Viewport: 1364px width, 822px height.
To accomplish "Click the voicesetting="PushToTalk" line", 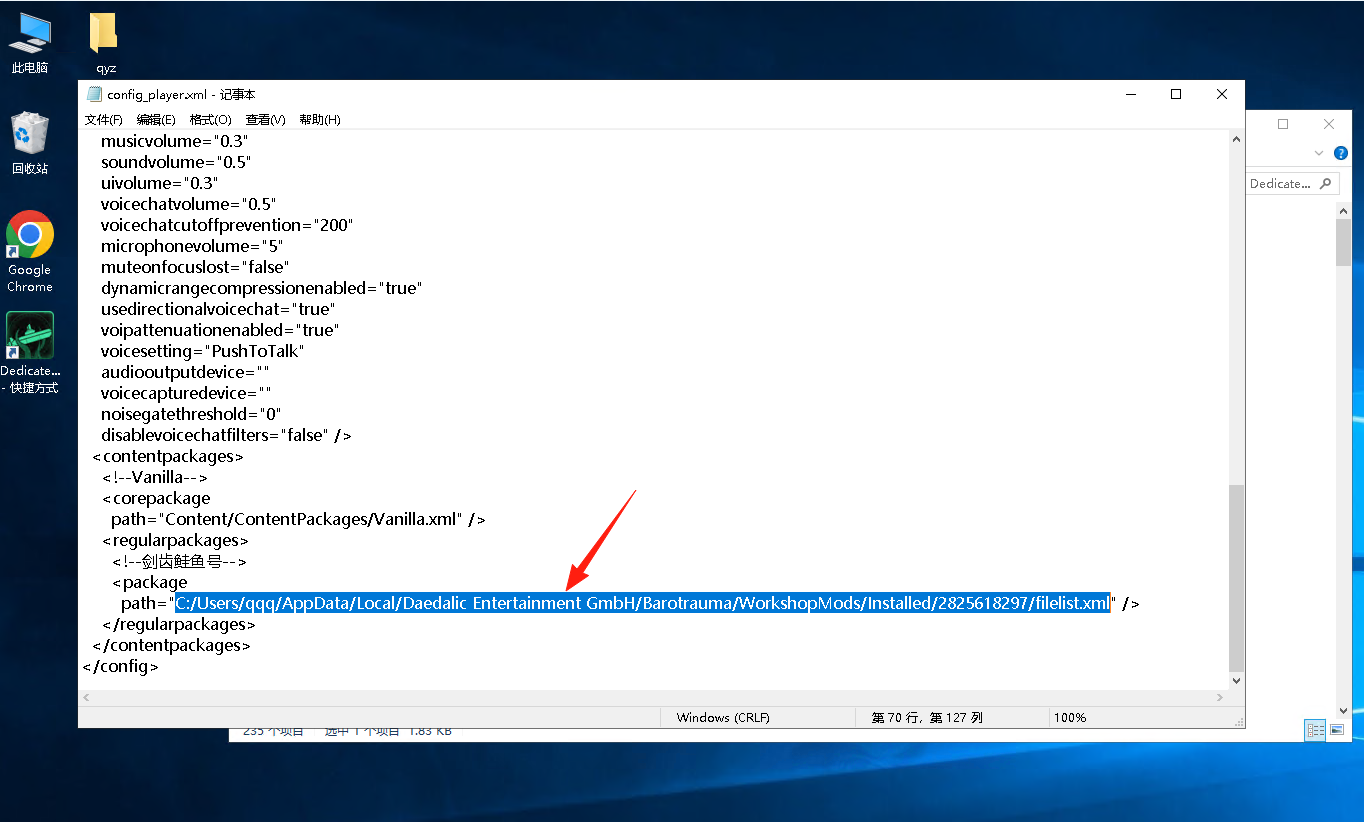I will coord(203,351).
